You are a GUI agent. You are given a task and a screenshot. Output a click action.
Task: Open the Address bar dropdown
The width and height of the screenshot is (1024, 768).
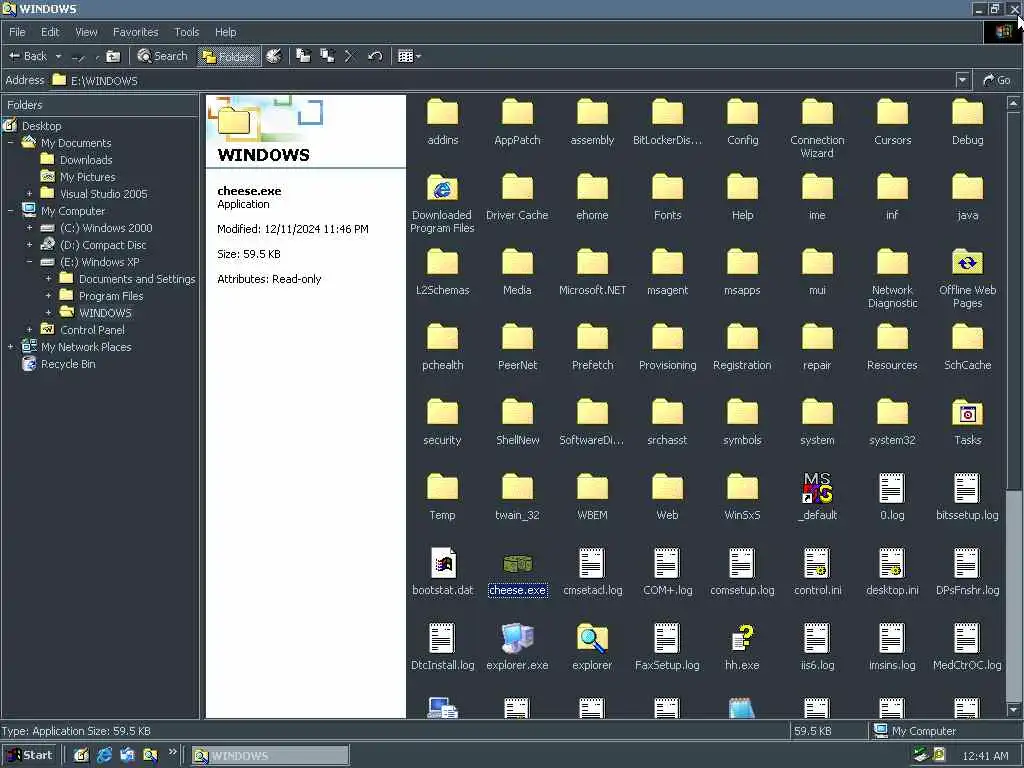point(962,80)
